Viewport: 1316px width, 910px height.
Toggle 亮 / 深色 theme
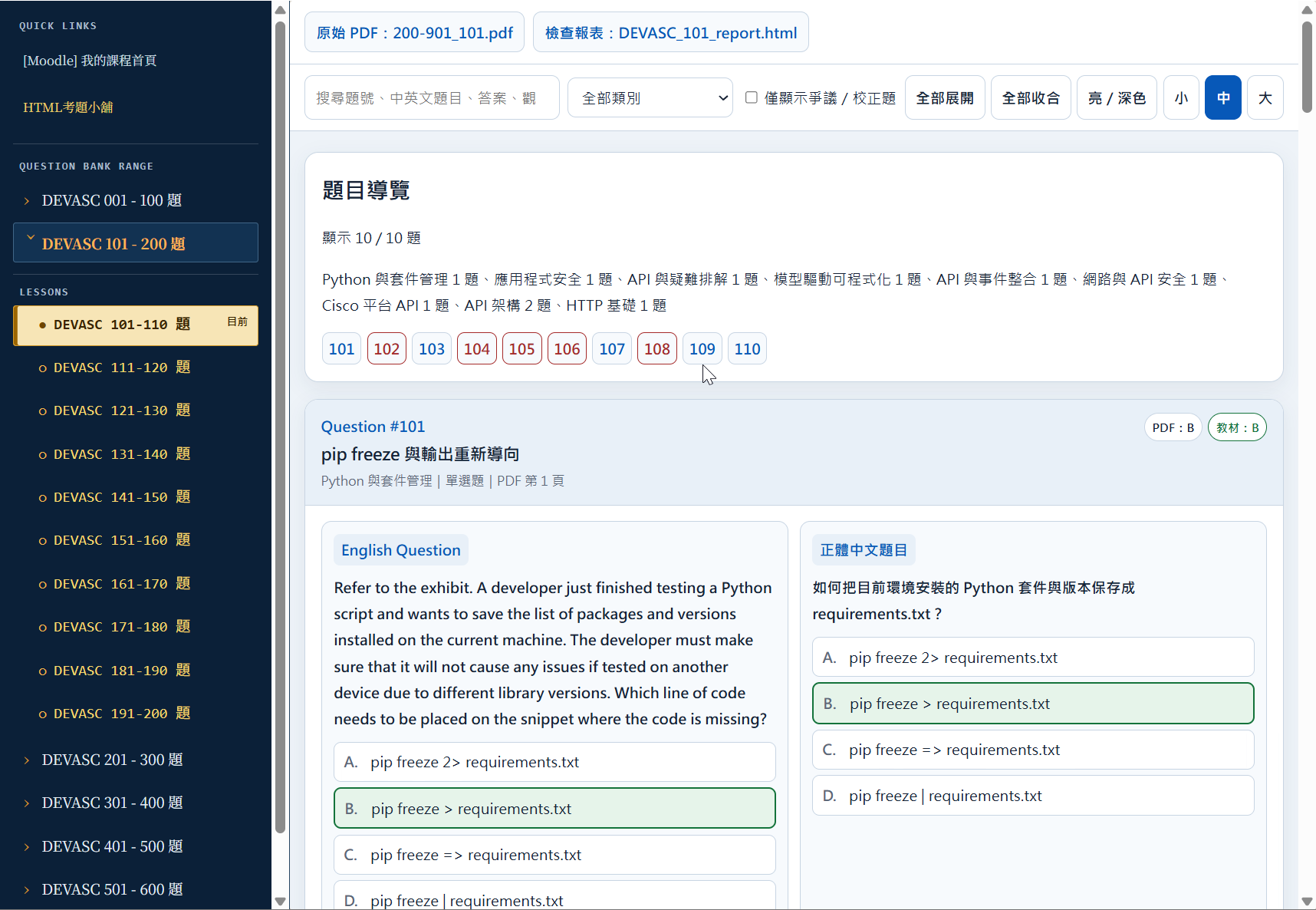1117,97
